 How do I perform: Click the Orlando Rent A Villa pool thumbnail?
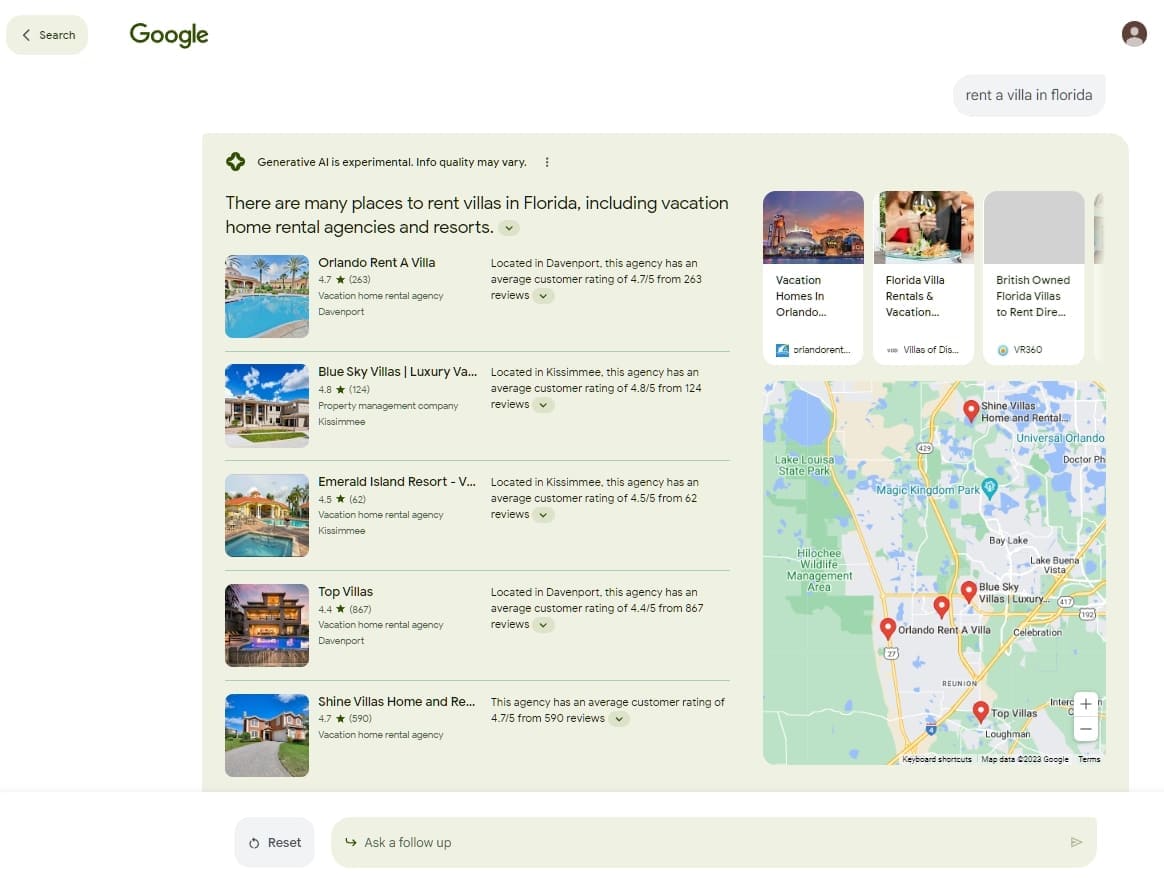267,296
